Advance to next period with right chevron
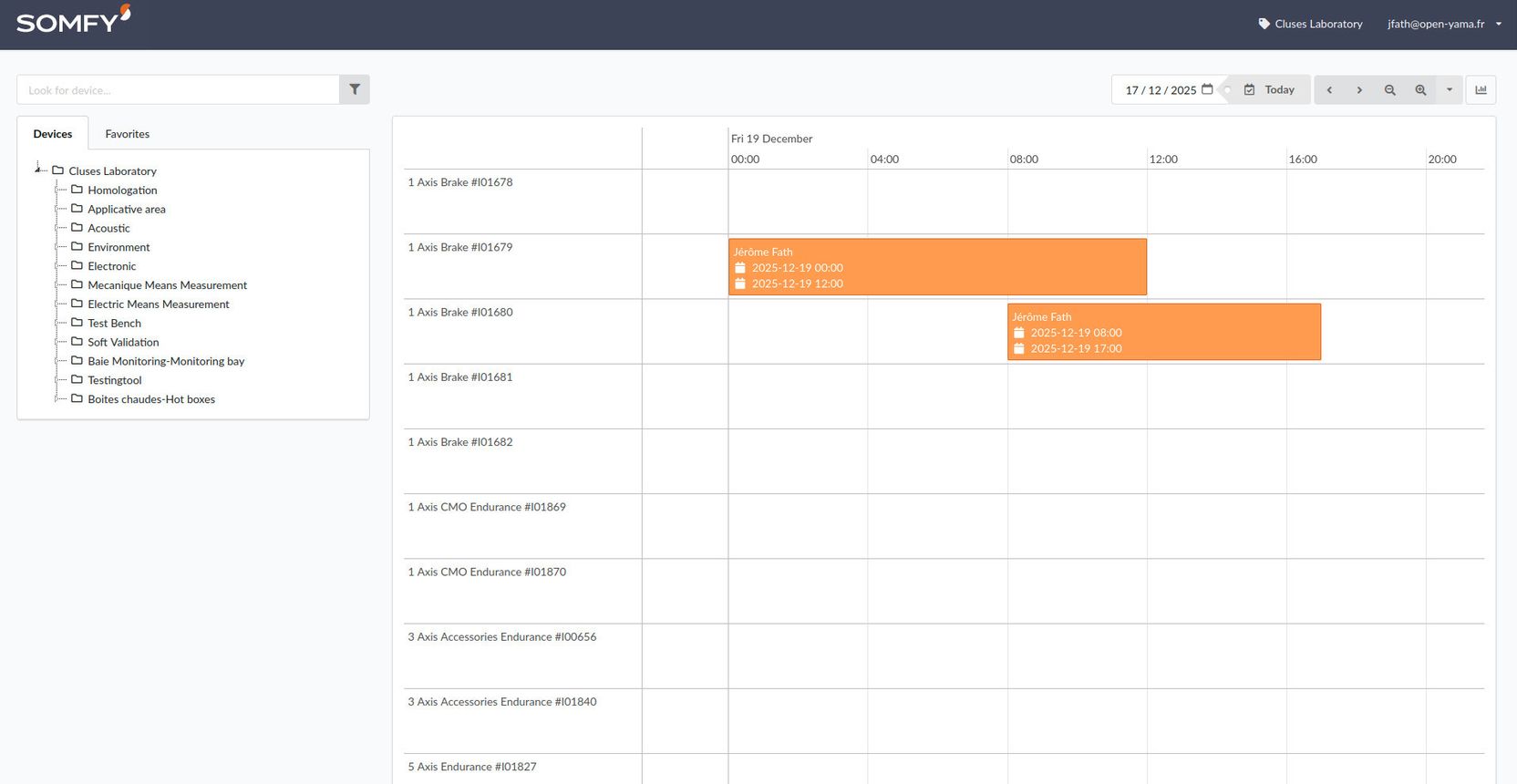This screenshot has width=1517, height=784. coord(1359,89)
